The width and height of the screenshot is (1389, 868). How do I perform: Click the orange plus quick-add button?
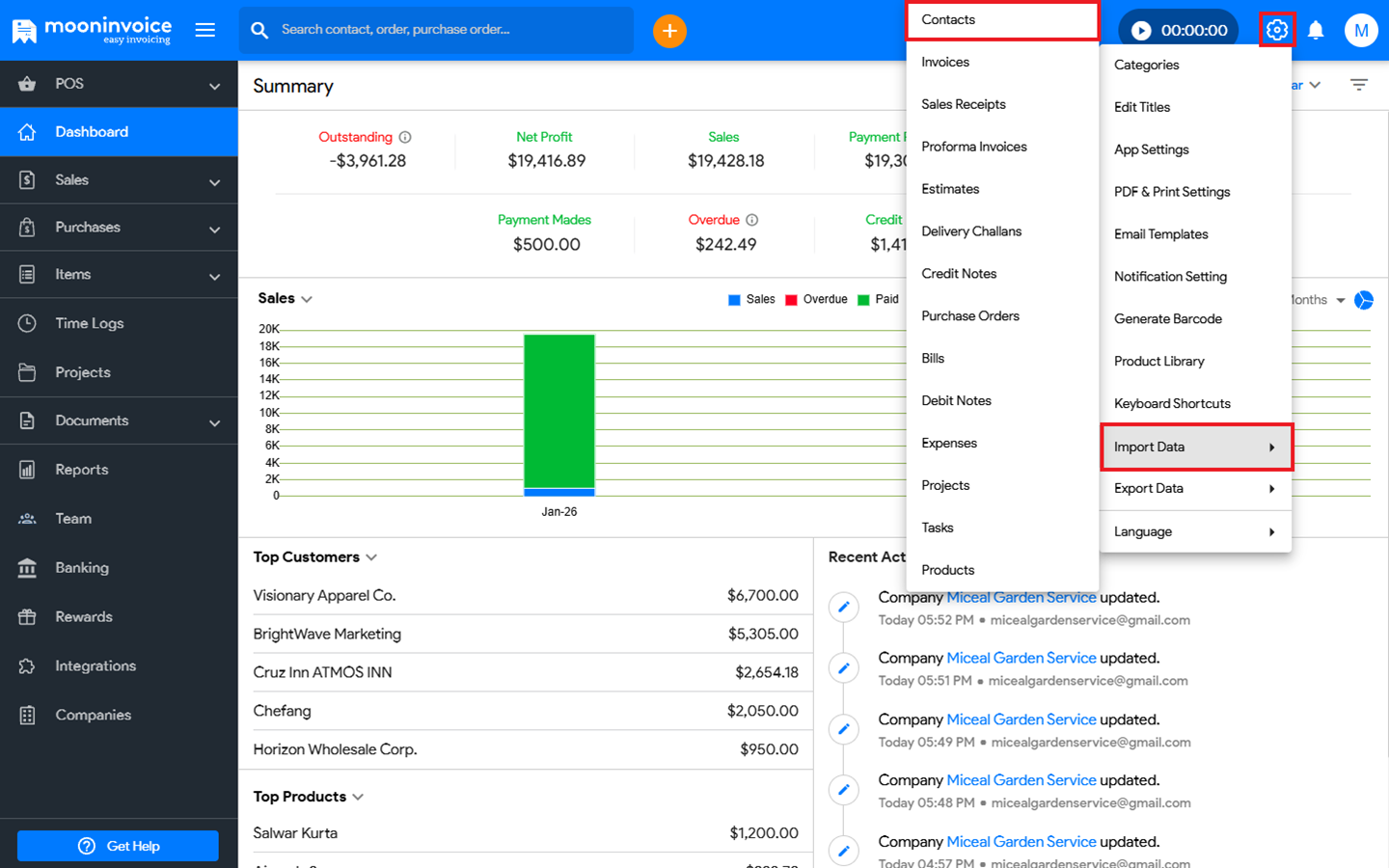point(669,31)
